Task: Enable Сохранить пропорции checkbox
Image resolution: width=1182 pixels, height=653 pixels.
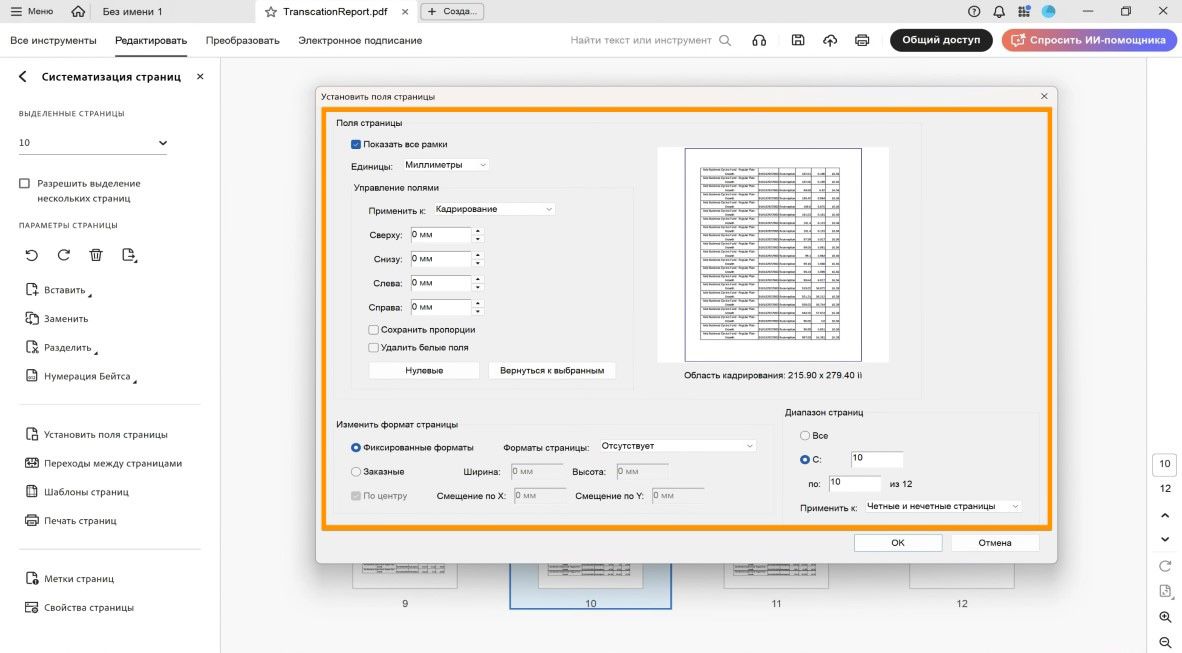Action: 373,330
